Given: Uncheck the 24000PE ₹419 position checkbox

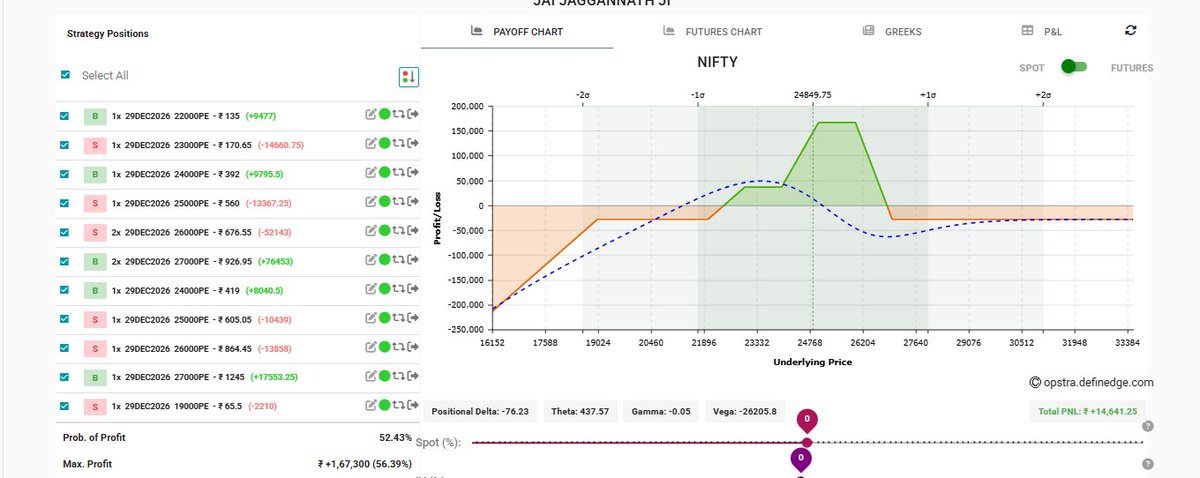Looking at the screenshot, I should coord(65,290).
